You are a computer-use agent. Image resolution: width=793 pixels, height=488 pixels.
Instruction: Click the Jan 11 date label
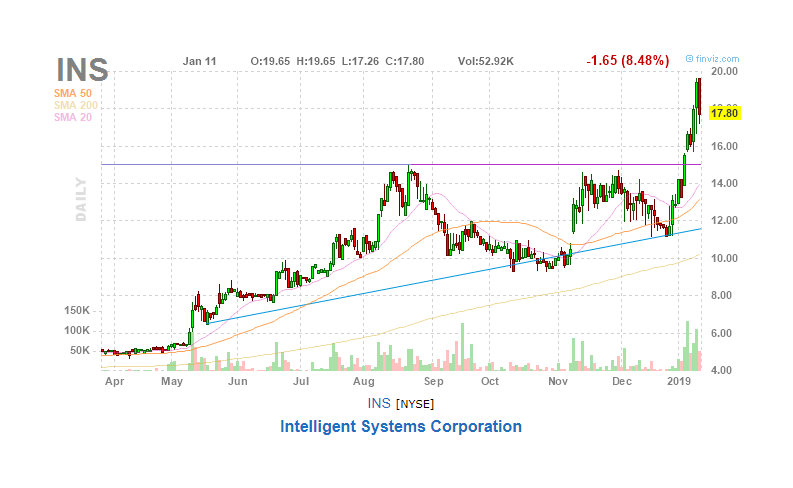click(x=199, y=61)
